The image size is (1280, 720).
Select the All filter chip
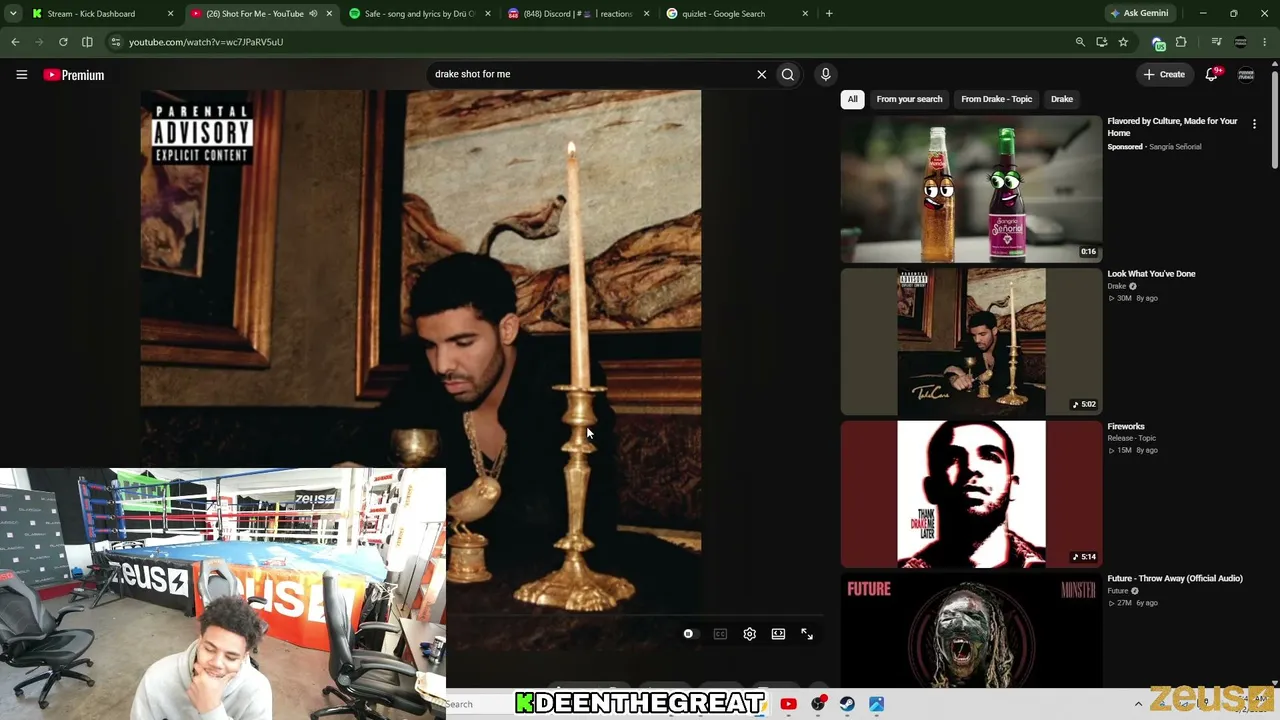click(x=852, y=99)
